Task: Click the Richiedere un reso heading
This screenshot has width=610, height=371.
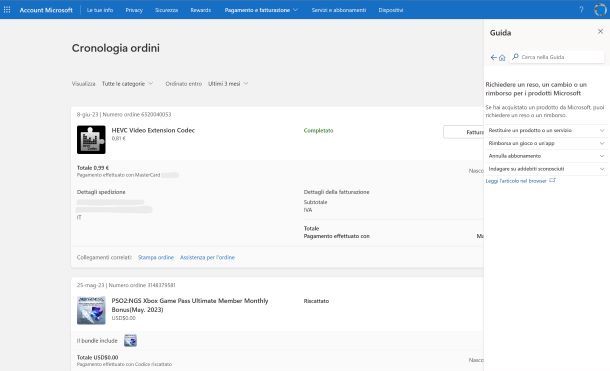Action: point(536,89)
